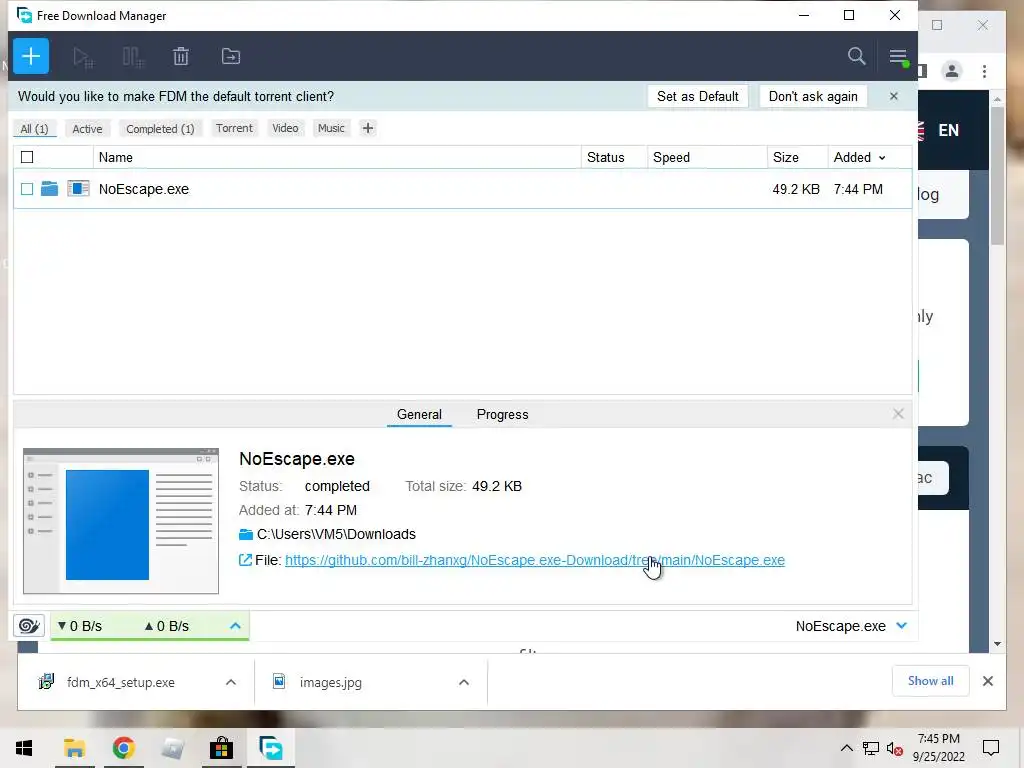The width and height of the screenshot is (1024, 768).
Task: Switch to the Progress details tab
Action: (x=502, y=415)
